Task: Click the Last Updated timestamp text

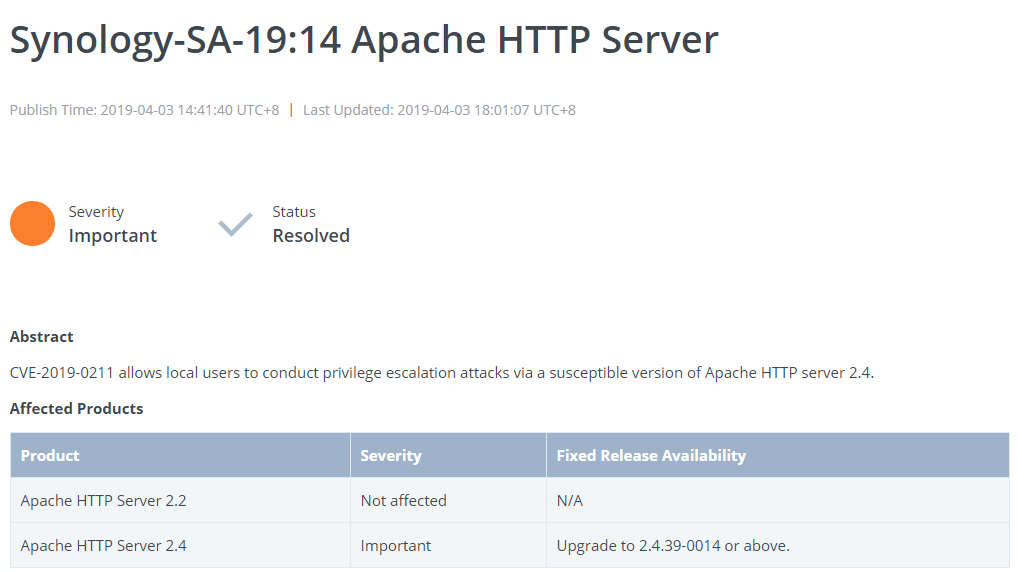Action: point(440,110)
